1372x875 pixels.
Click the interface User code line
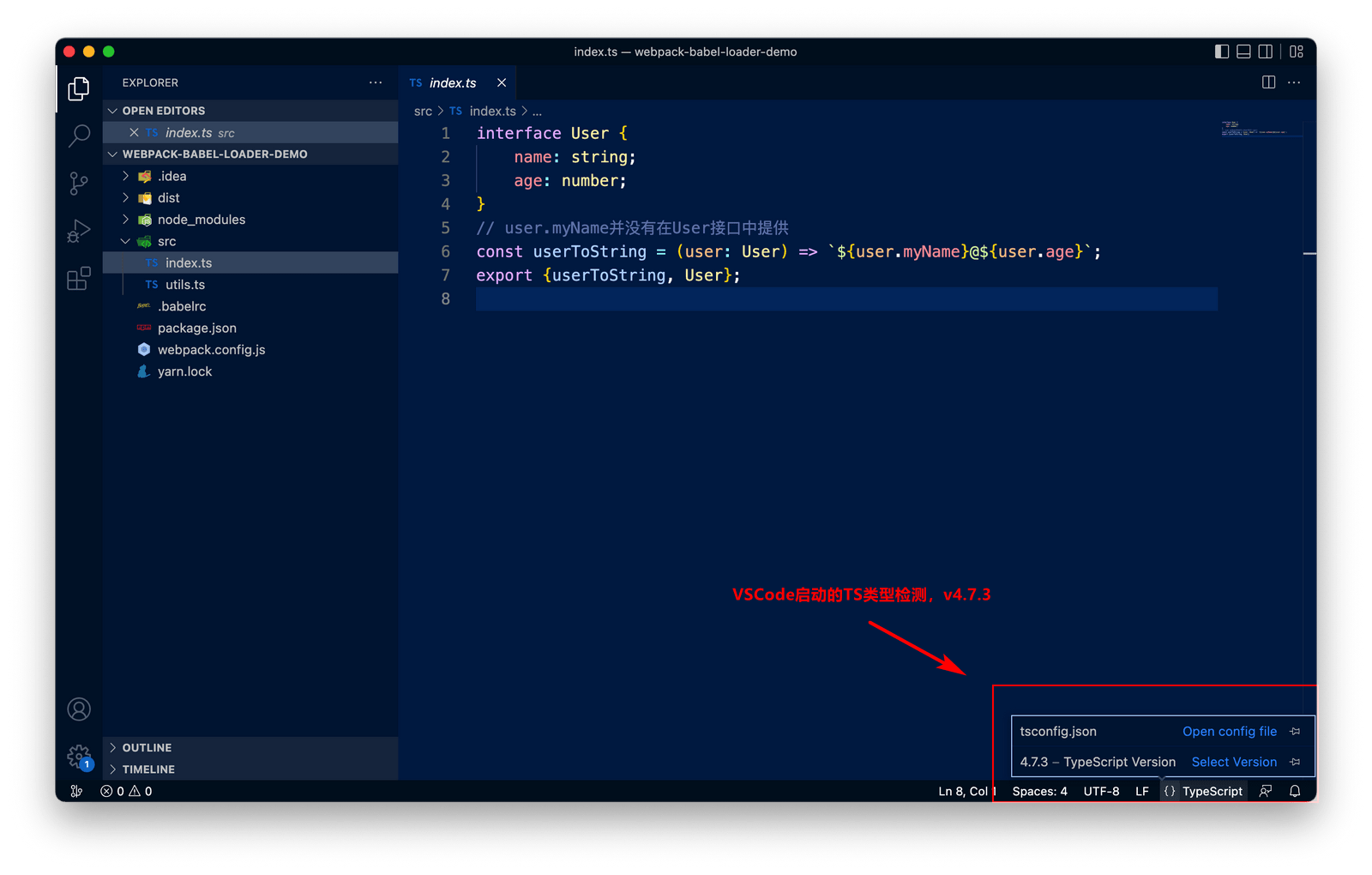(x=552, y=133)
